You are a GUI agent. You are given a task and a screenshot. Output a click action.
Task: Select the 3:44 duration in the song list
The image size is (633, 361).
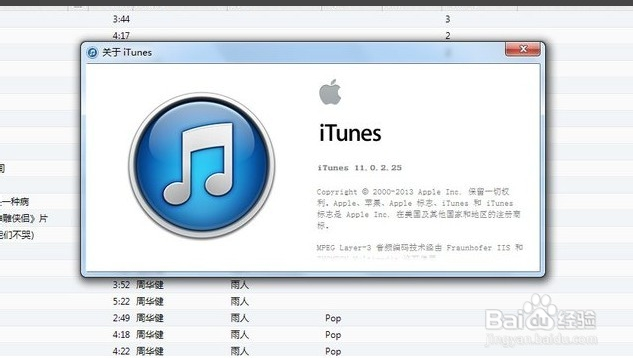pos(121,19)
